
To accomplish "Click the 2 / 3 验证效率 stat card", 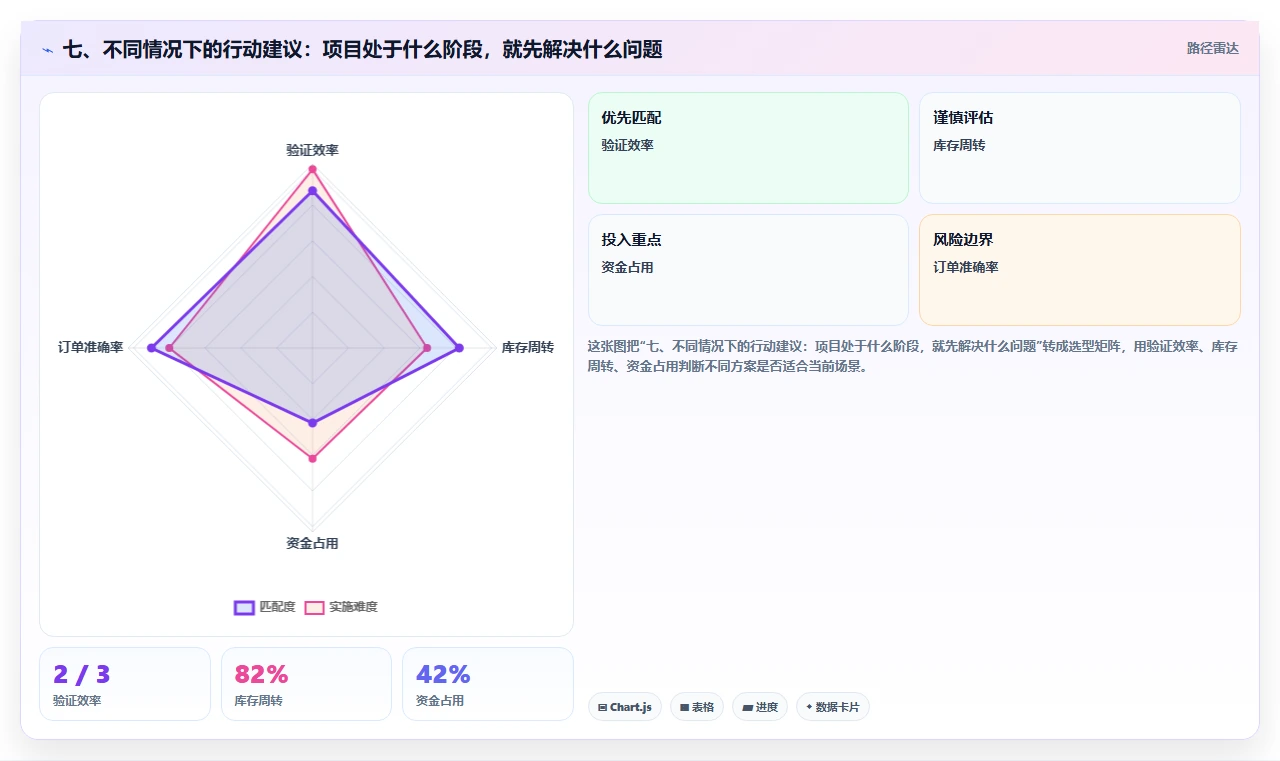I will [125, 684].
